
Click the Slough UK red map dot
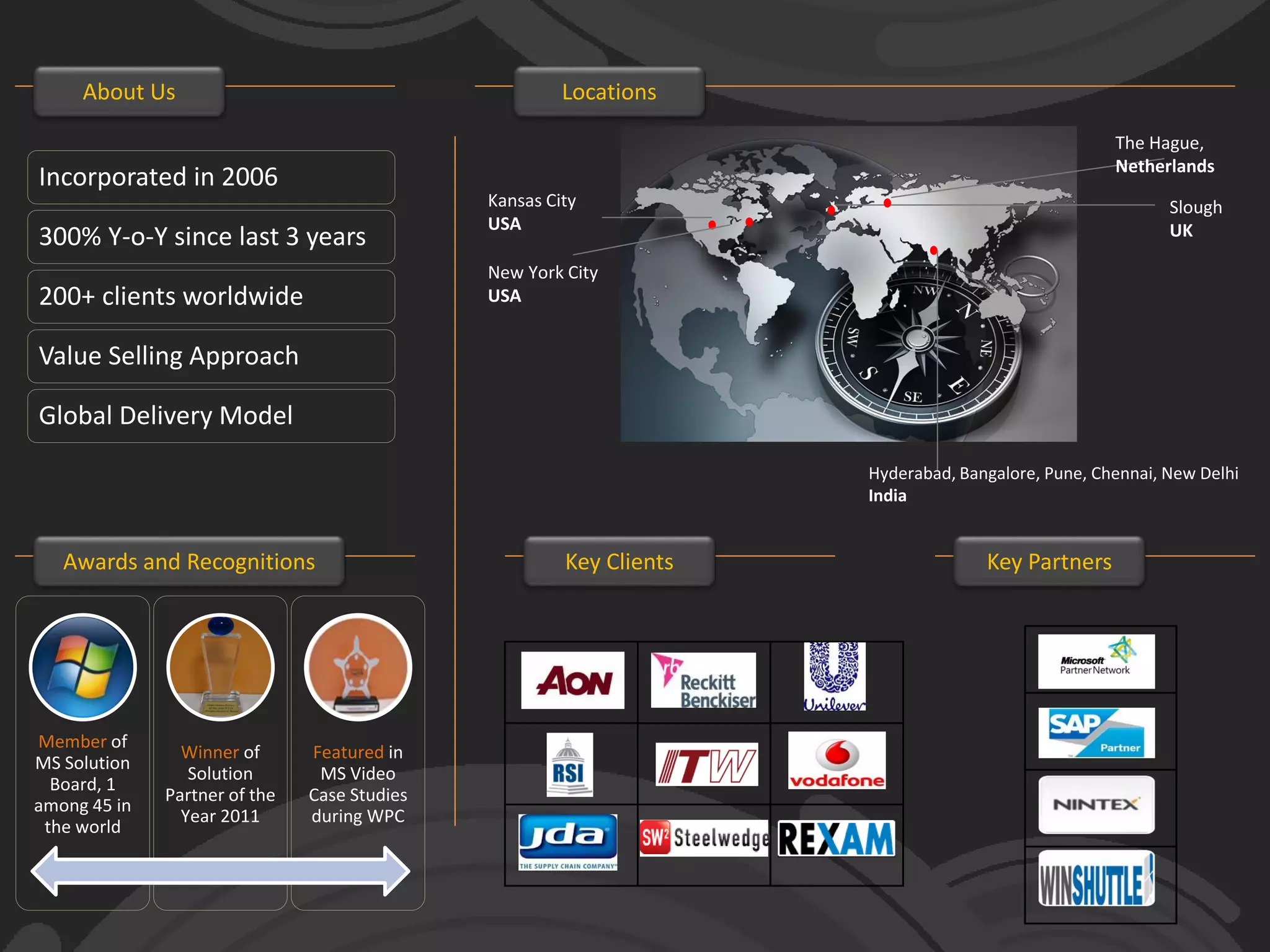coord(831,209)
